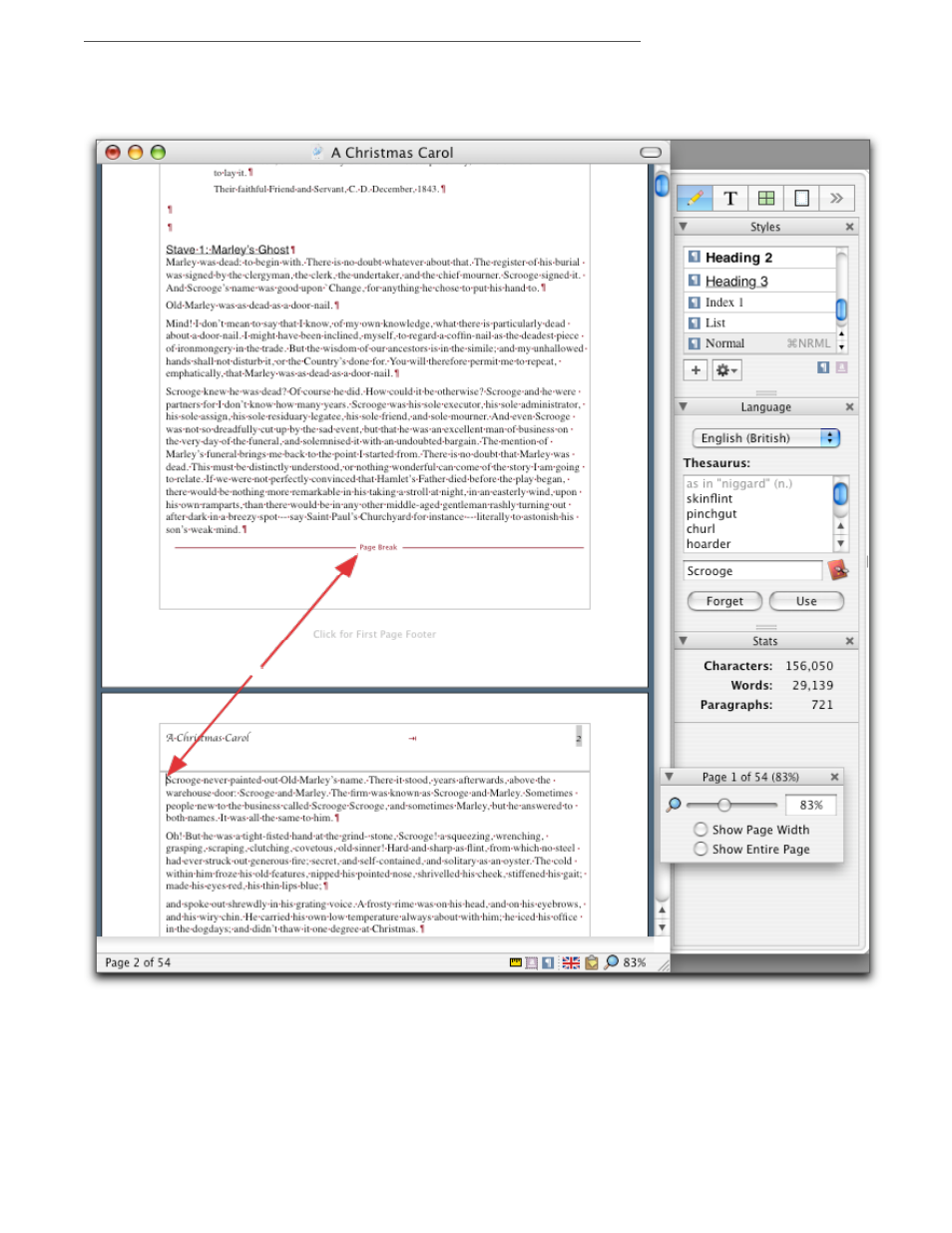
Task: Collapse the Page 1 of 54 zoom palette
Action: coord(670,777)
